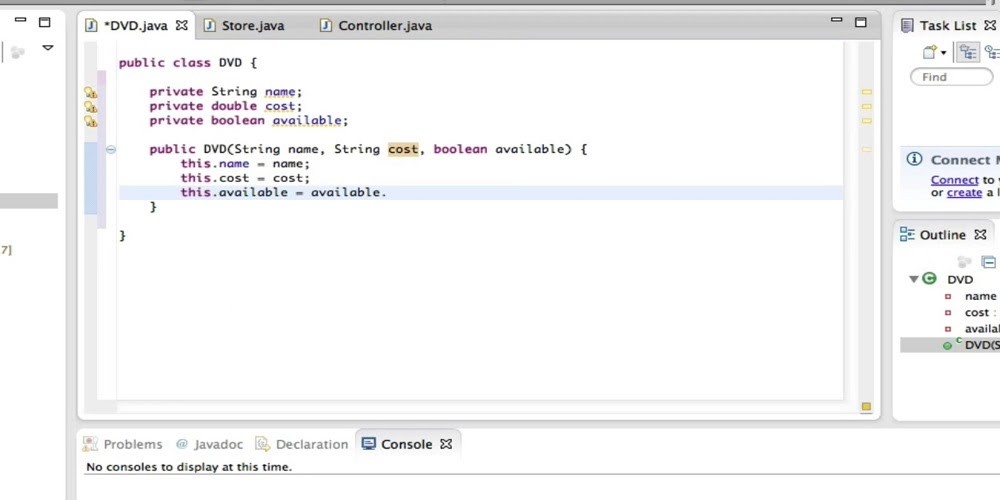This screenshot has height=500, width=1000.
Task: Close the Console view with its X icon
Action: (x=446, y=444)
